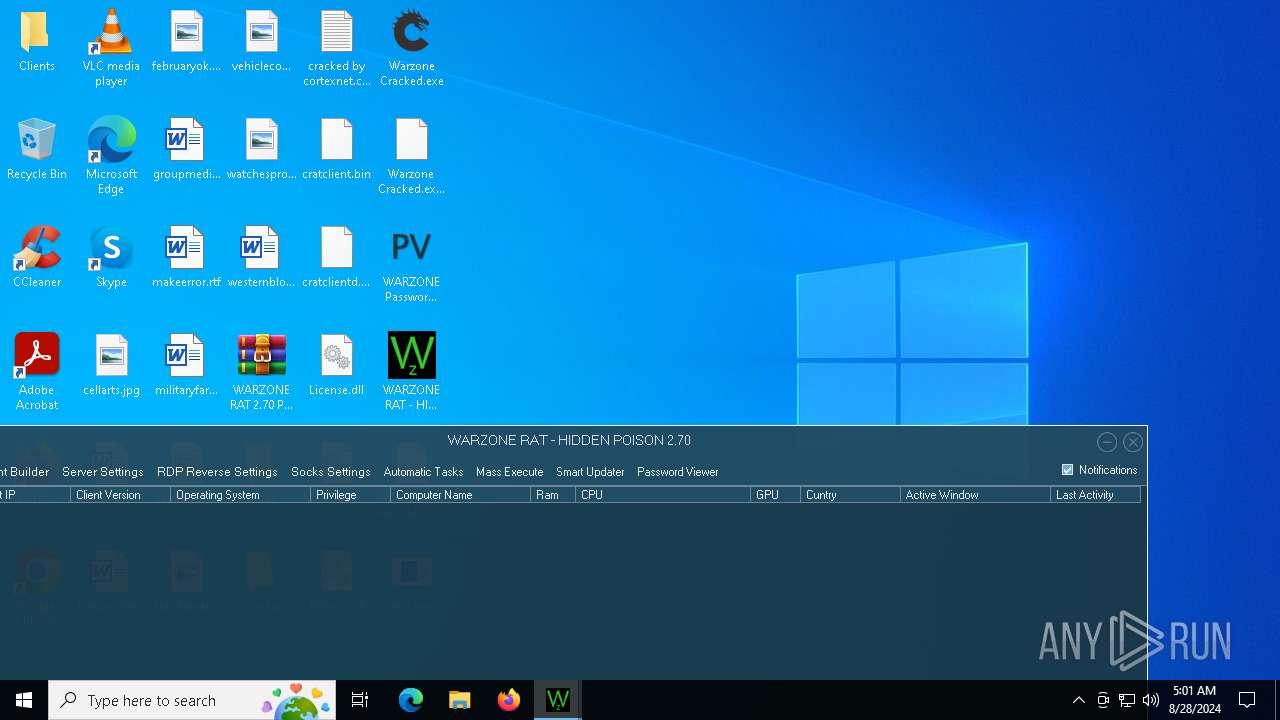
Task: Switch to WARZONE RAT taskbar button
Action: pos(558,700)
